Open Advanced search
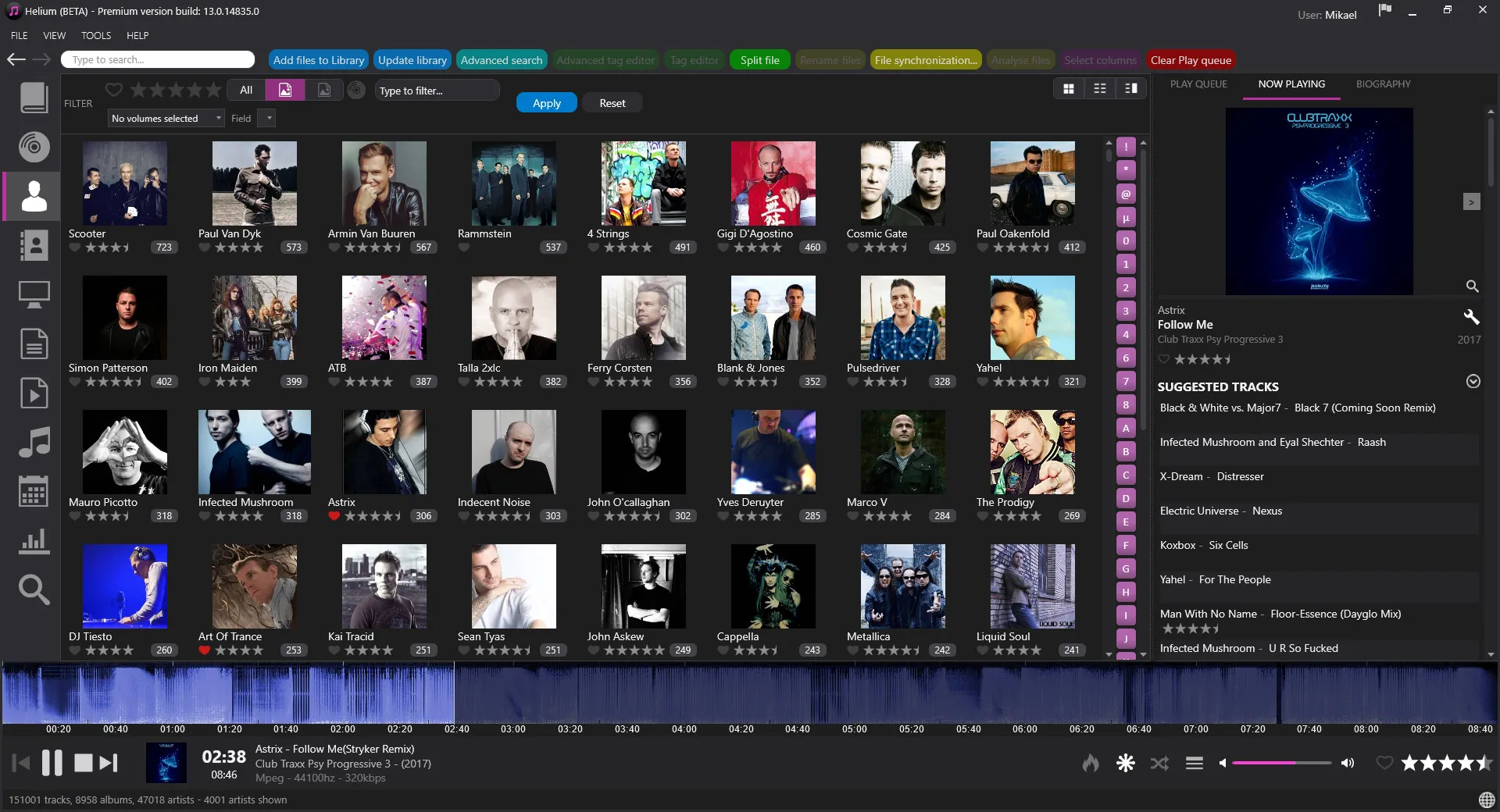The height and width of the screenshot is (812, 1500). pyautogui.click(x=502, y=60)
